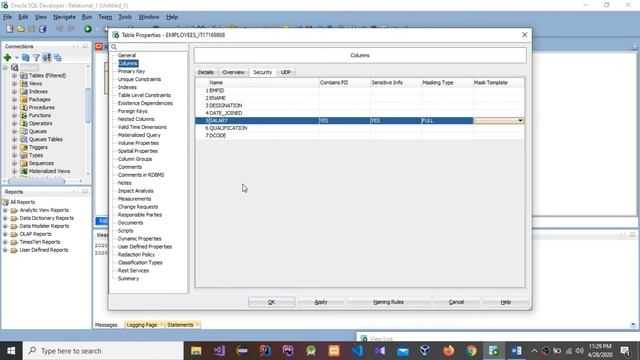Viewport: 640px width, 360px height.
Task: Select the Types folder icon
Action: (24, 155)
